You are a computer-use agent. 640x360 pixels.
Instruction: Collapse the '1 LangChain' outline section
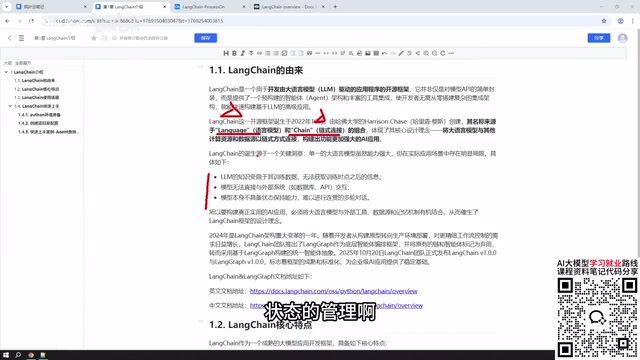6,72
